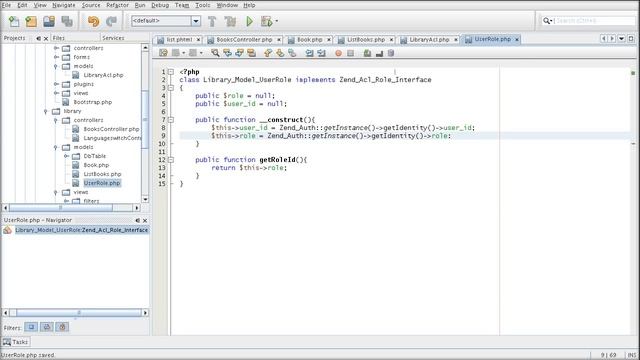This screenshot has width=640, height=360.
Task: Collapse class fold at line 3
Action: [x=171, y=88]
